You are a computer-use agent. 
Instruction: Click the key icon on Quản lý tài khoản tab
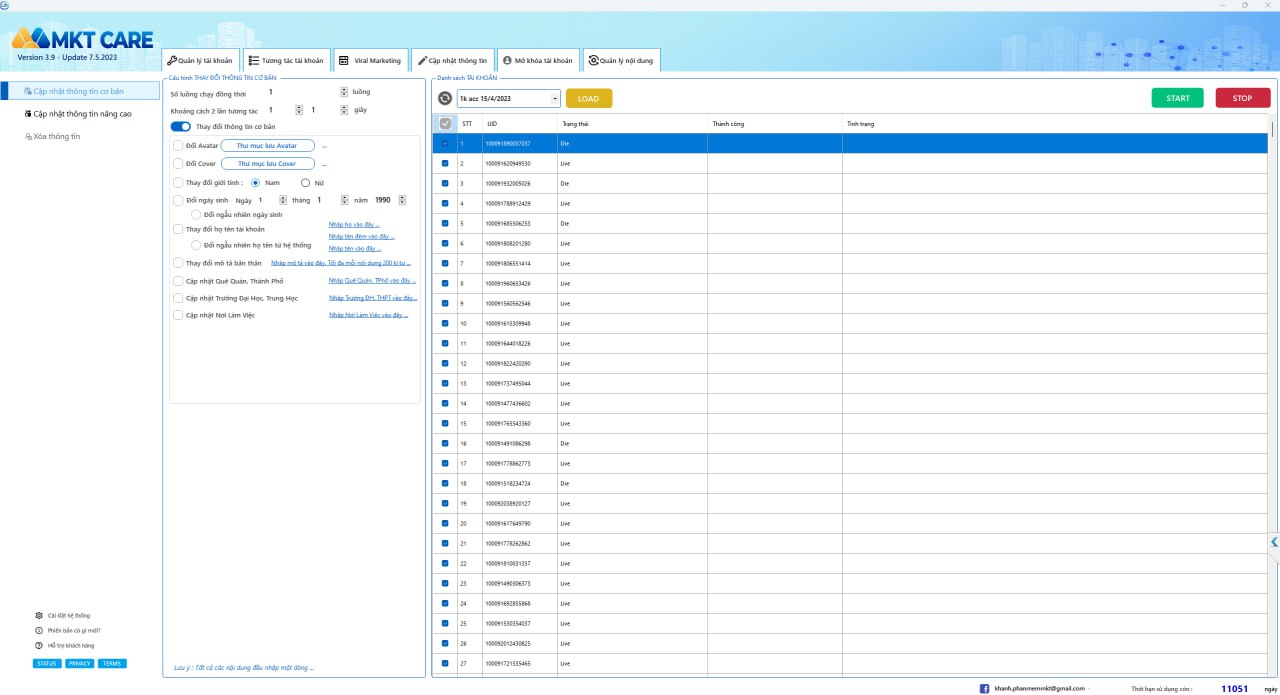171,60
